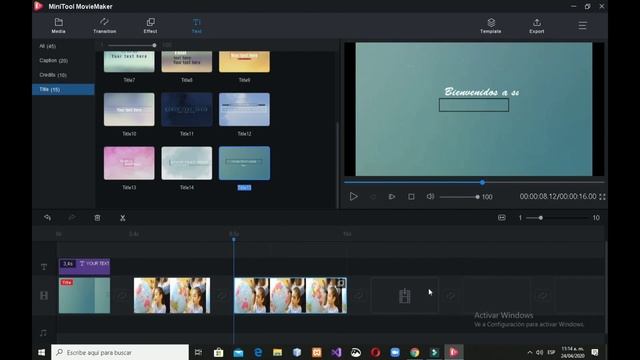Viewport: 640px width, 360px height.
Task: Step to the next frame
Action: tap(392, 197)
